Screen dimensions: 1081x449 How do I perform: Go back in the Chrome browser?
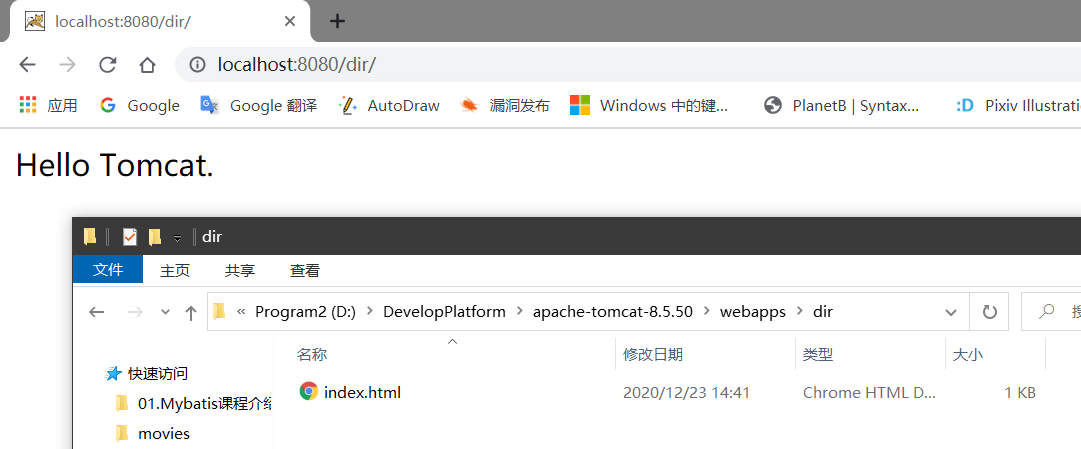tap(28, 65)
